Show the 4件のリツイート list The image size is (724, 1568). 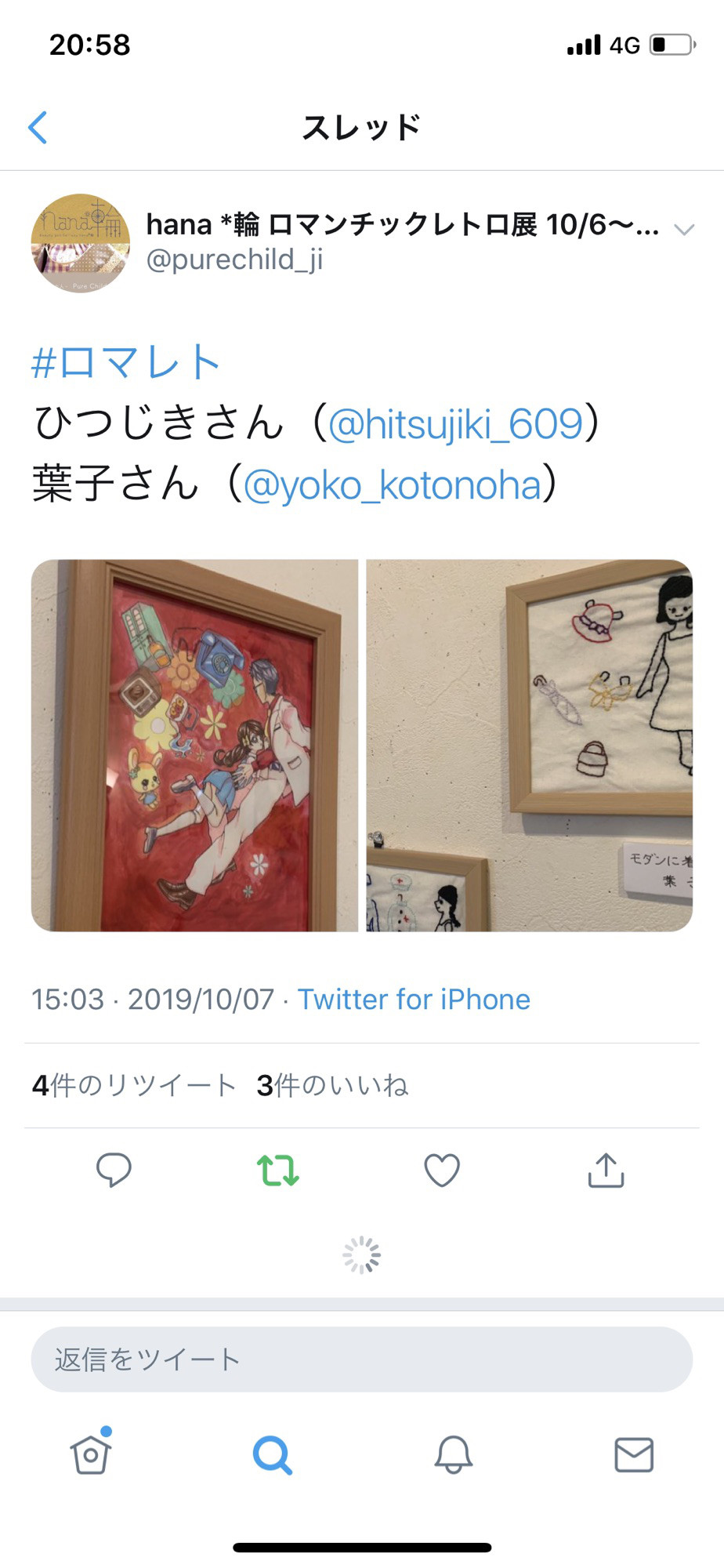pos(134,1086)
